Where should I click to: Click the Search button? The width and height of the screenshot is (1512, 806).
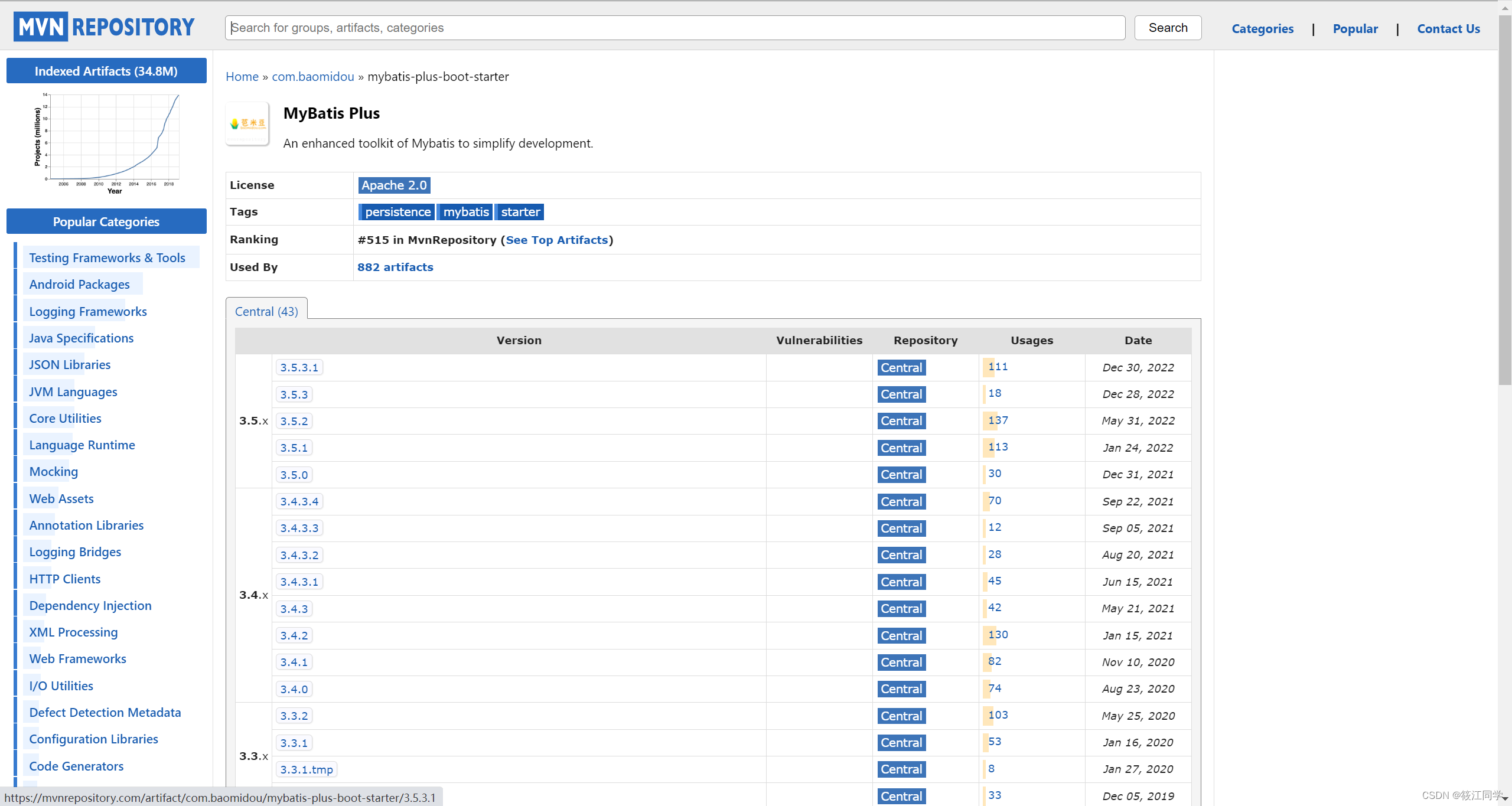(x=1168, y=28)
